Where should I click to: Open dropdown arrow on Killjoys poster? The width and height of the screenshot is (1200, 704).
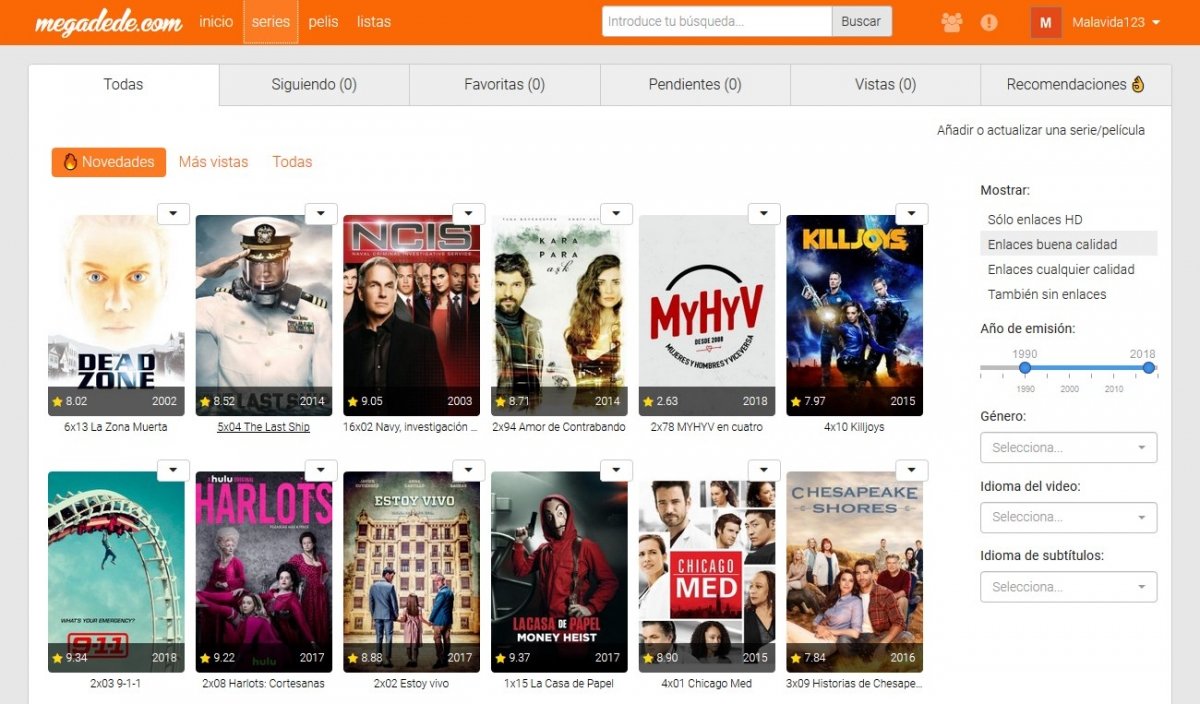point(912,213)
